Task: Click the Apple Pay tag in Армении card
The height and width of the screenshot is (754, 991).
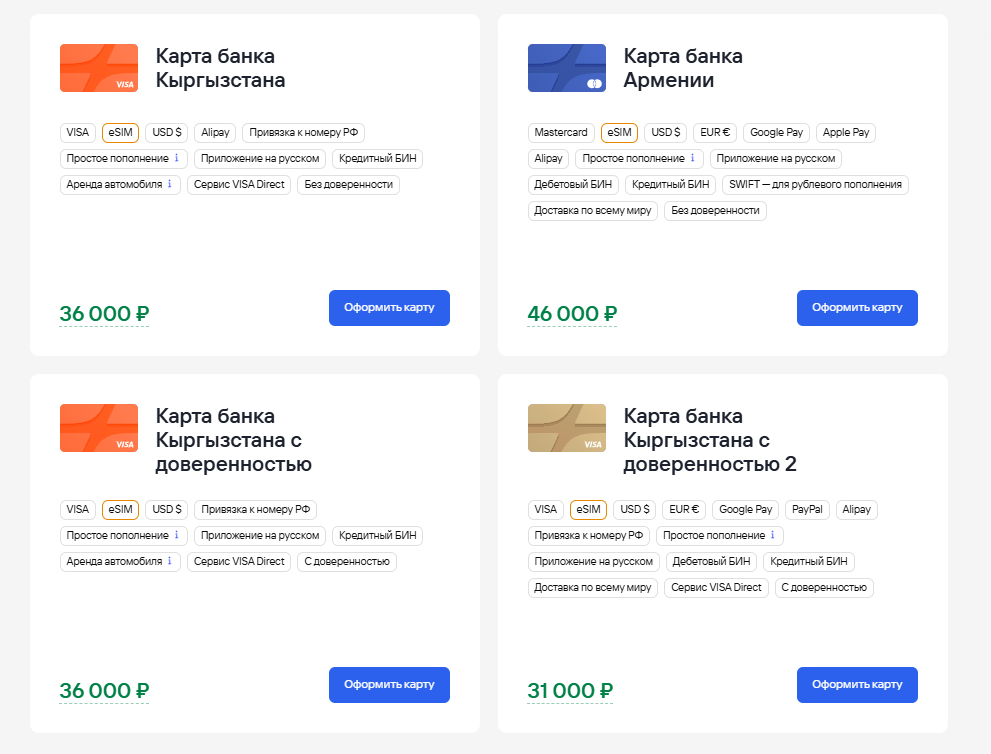Action: pyautogui.click(x=846, y=132)
